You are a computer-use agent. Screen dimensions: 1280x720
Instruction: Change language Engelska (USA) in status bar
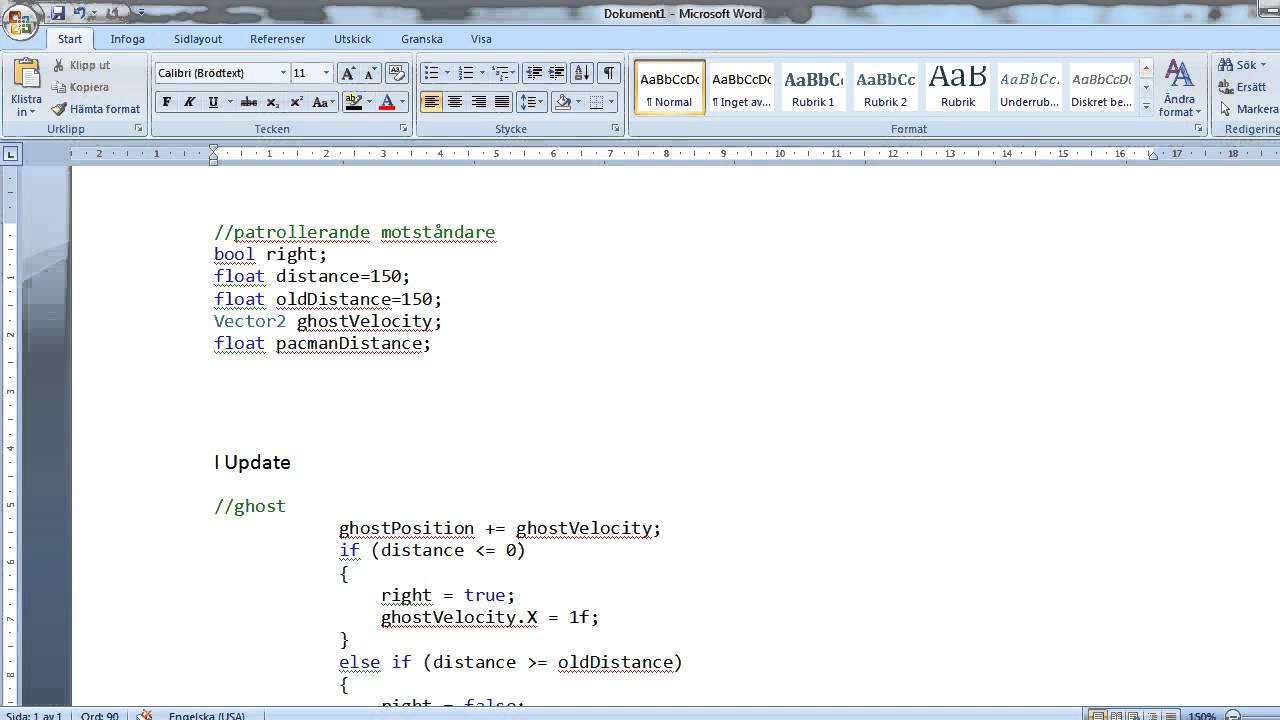pyautogui.click(x=206, y=715)
